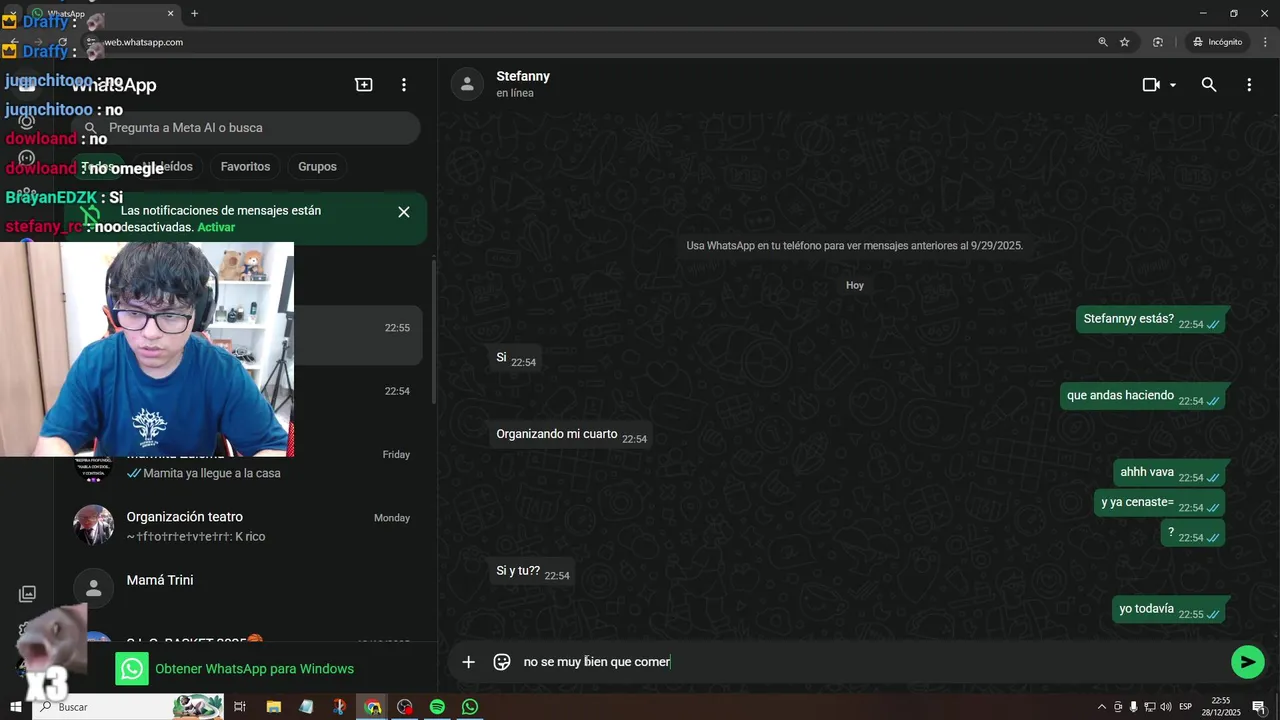This screenshot has width=1280, height=720.
Task: Open WhatsApp desktop from the taskbar
Action: coord(470,707)
